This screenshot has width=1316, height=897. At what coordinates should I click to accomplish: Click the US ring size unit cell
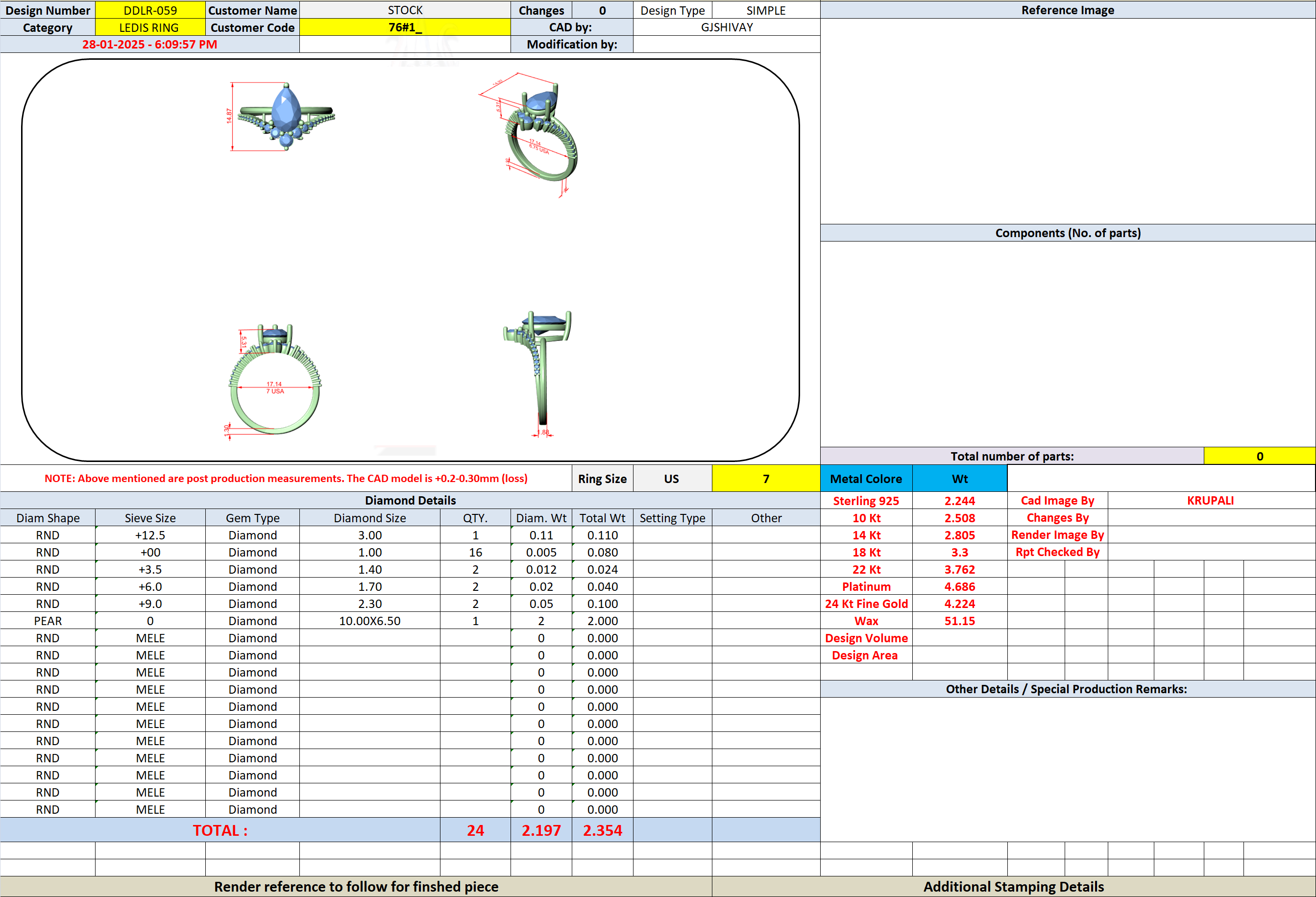click(672, 479)
